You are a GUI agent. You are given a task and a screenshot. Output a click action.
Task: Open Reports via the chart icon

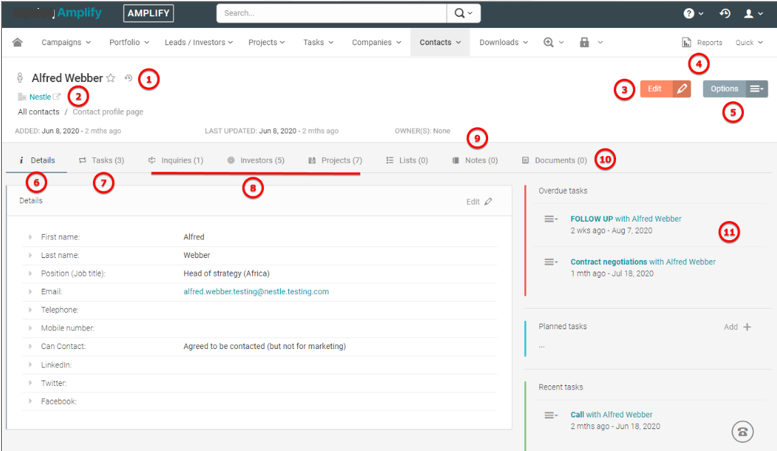pos(686,43)
